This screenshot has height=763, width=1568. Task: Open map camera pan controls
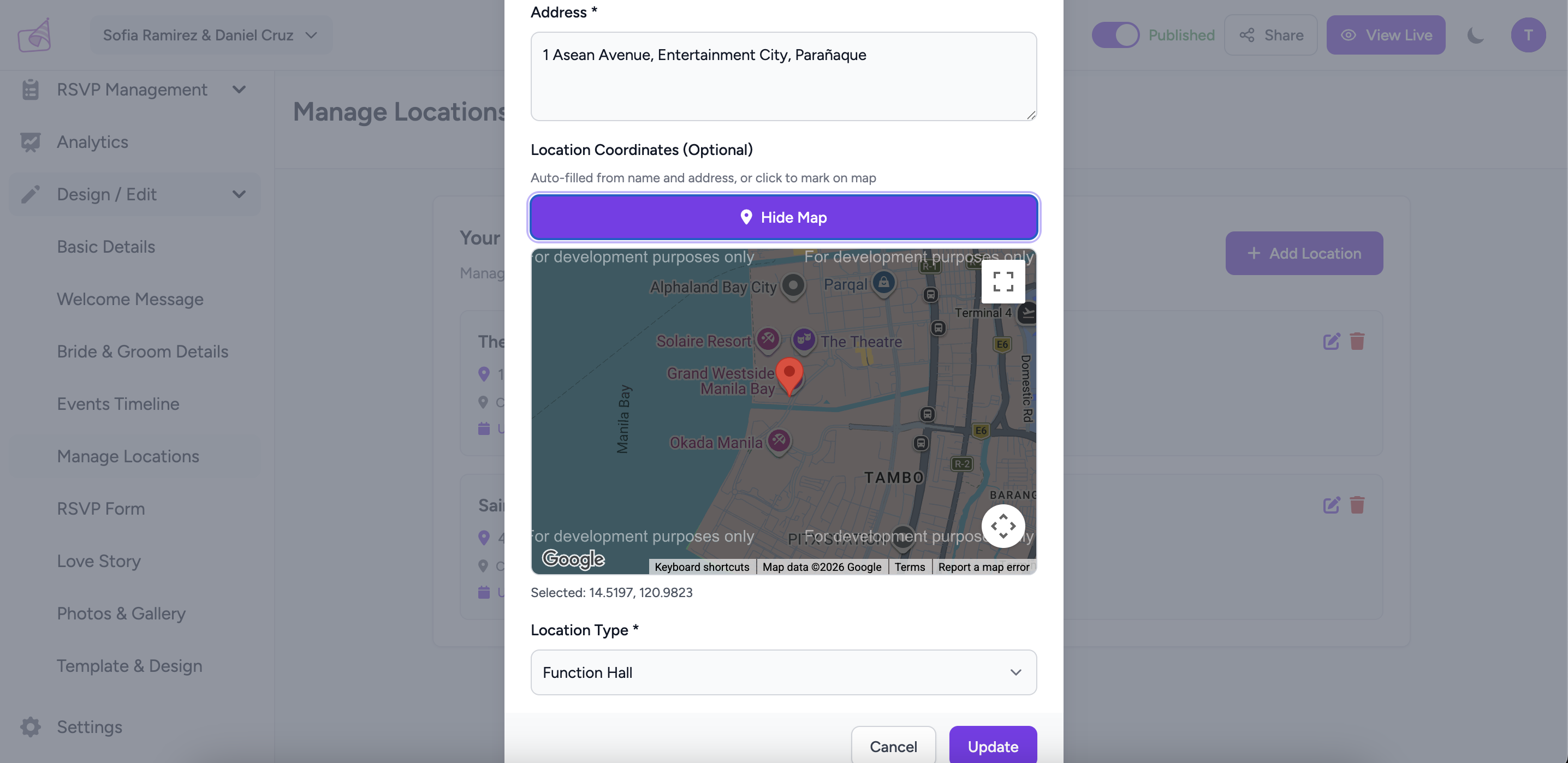click(1002, 526)
